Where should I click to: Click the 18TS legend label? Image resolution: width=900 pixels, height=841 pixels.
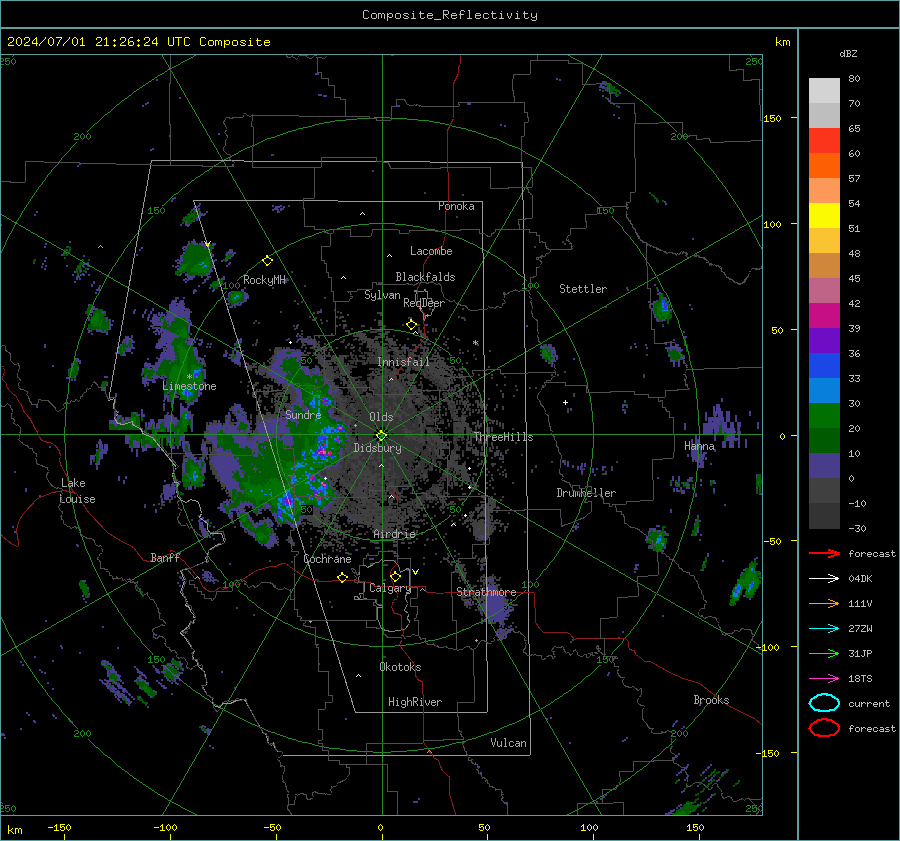point(860,679)
